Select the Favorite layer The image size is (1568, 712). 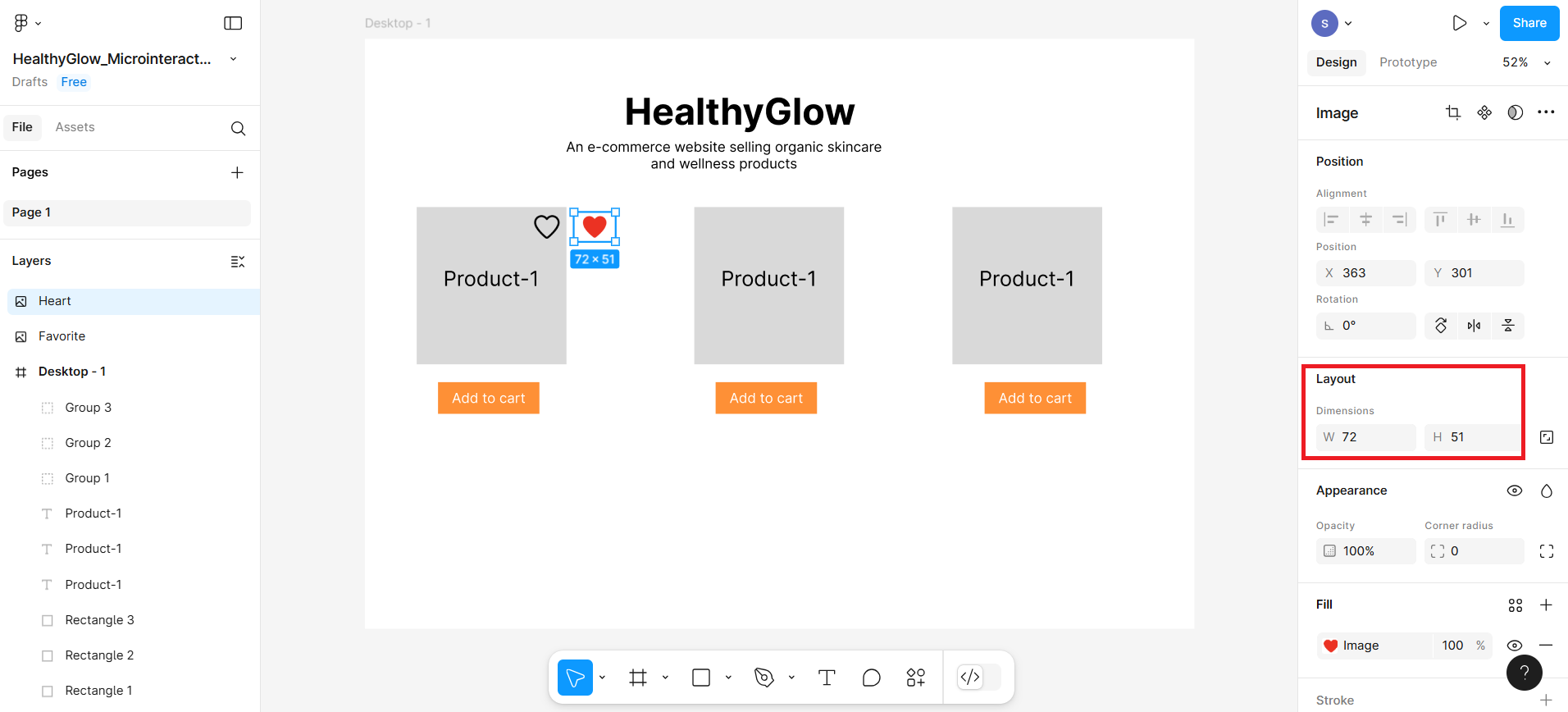point(62,336)
